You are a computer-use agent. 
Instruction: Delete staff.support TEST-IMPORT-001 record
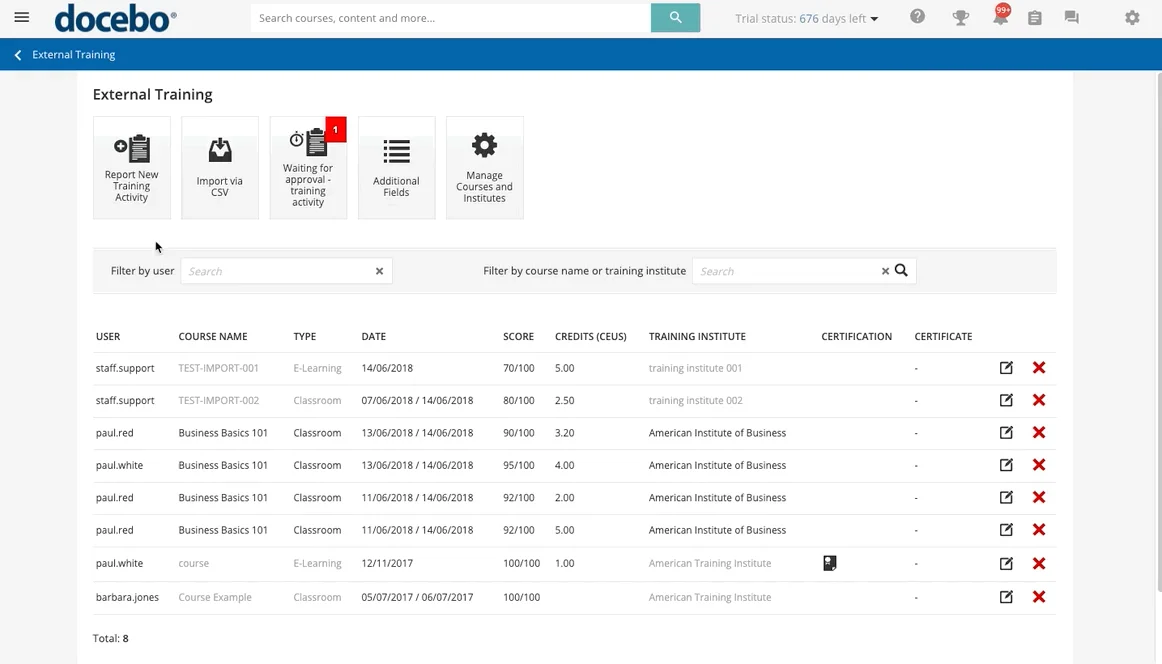(1039, 368)
